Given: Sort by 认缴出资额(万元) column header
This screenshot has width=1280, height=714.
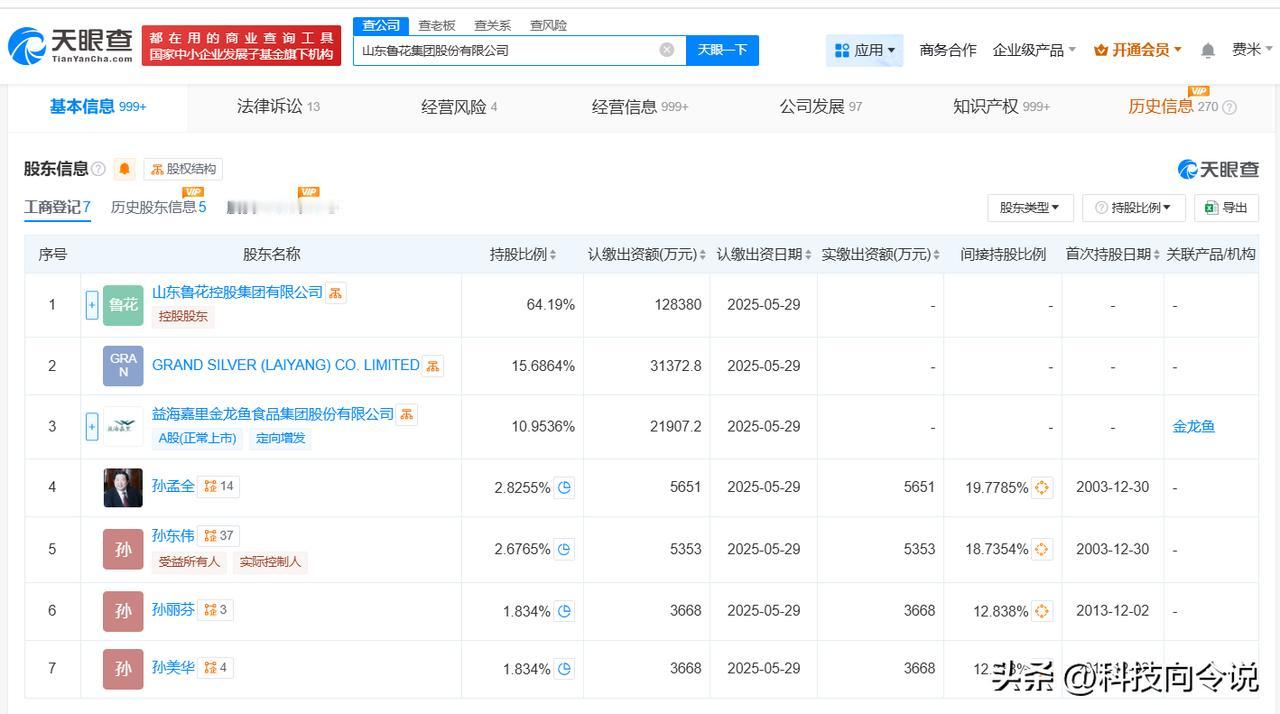Looking at the screenshot, I should pyautogui.click(x=647, y=255).
